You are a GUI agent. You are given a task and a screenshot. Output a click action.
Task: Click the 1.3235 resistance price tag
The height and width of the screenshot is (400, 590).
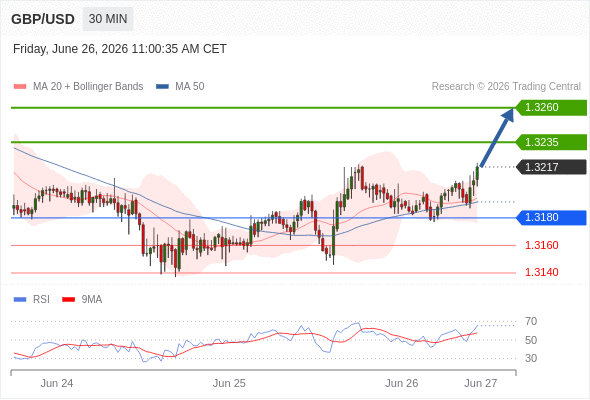coord(551,142)
